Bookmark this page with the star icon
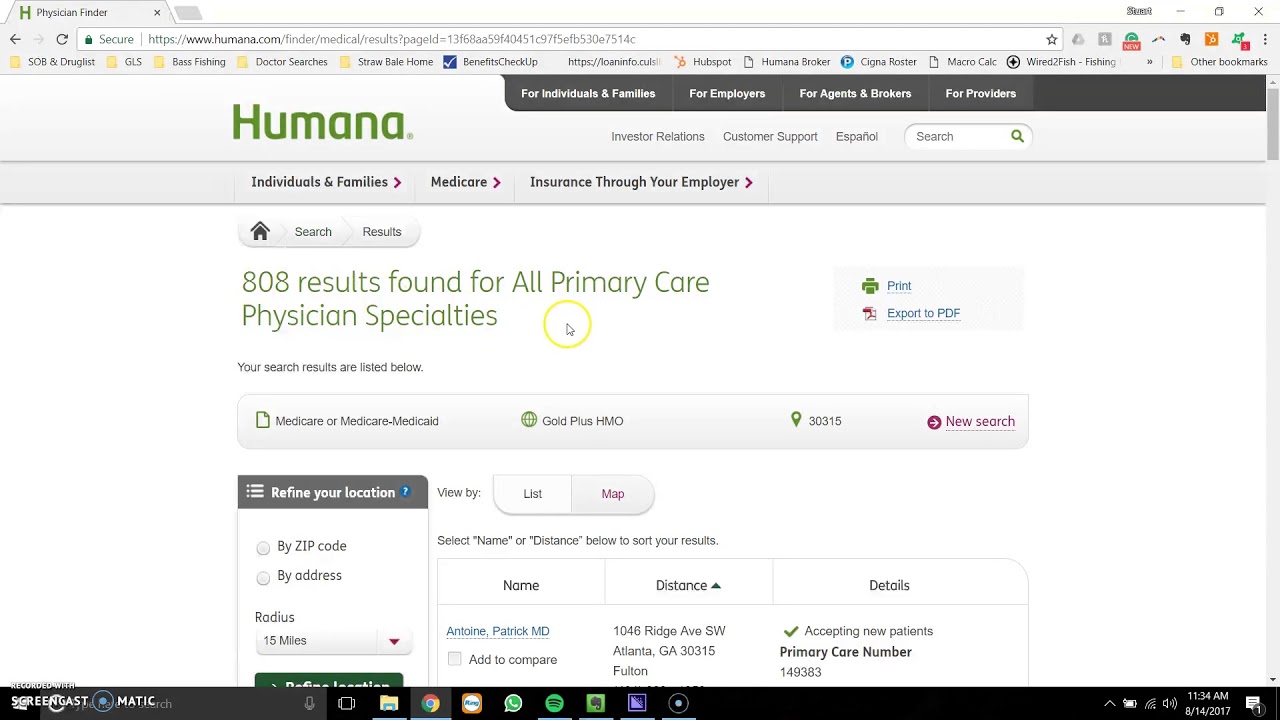Screen dimensions: 1280x720 click(x=1052, y=39)
